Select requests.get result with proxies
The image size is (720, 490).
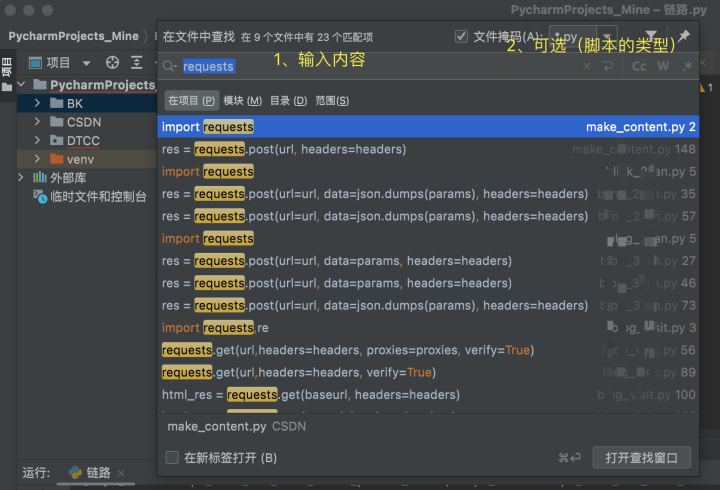[x=428, y=350]
